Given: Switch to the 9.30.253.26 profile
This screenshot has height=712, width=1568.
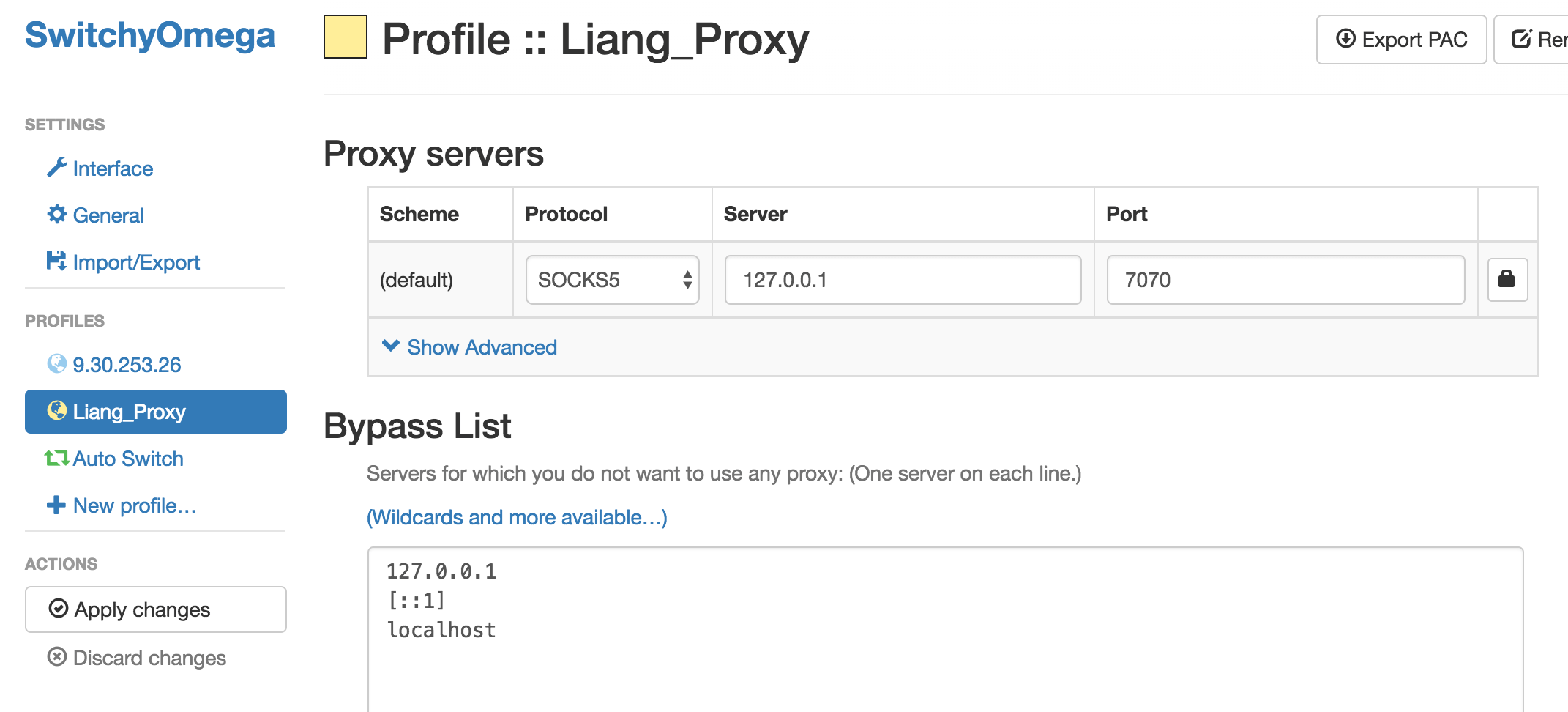Looking at the screenshot, I should [x=127, y=364].
